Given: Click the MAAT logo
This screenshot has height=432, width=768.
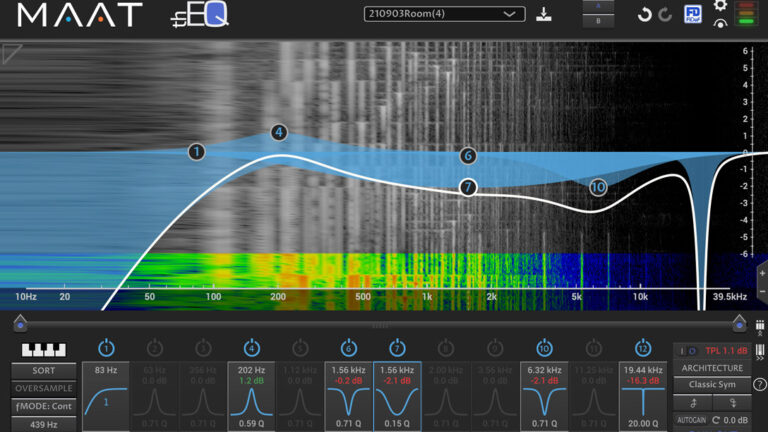Looking at the screenshot, I should click(80, 15).
